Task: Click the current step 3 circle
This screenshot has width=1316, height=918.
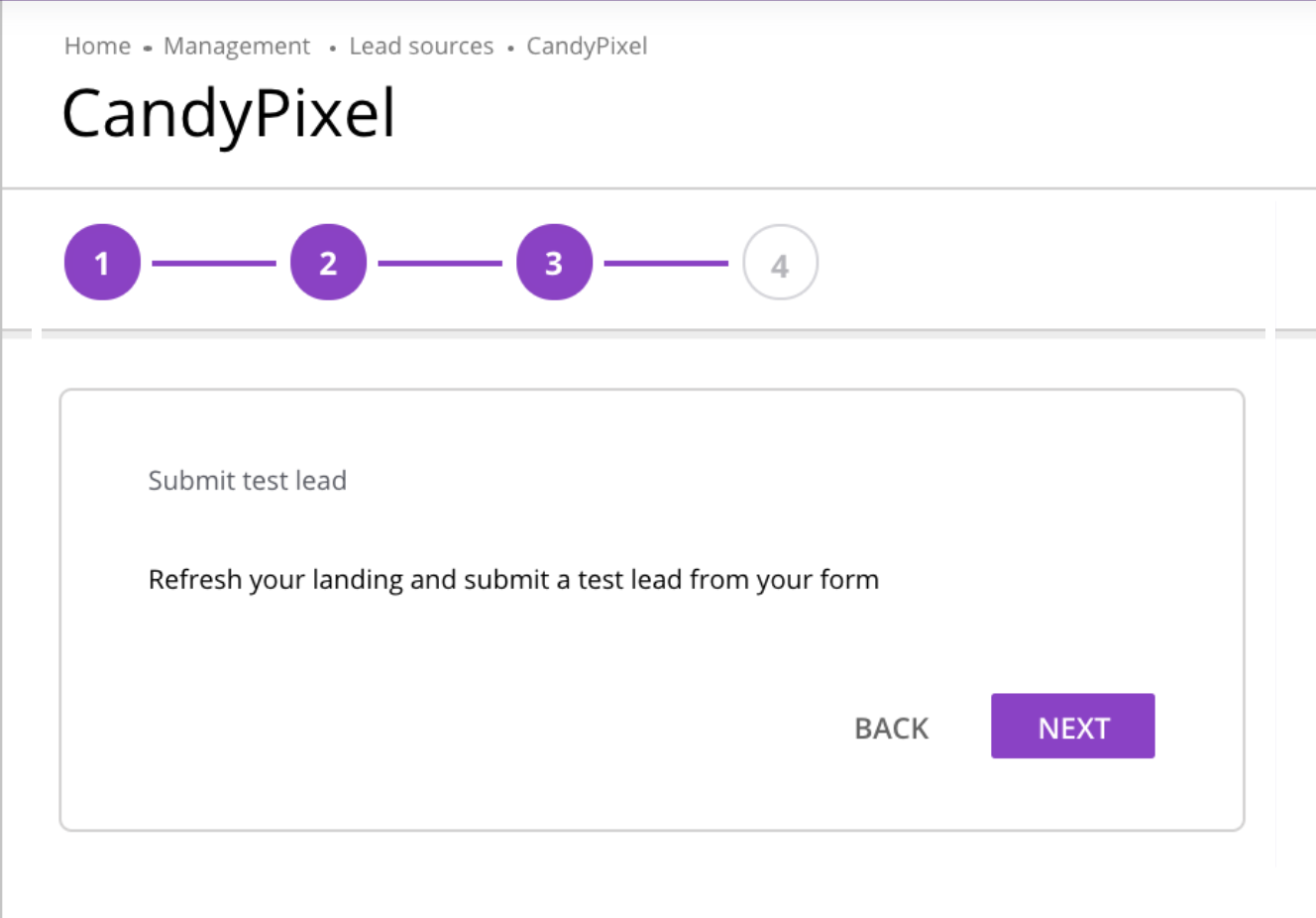Action: tap(554, 263)
